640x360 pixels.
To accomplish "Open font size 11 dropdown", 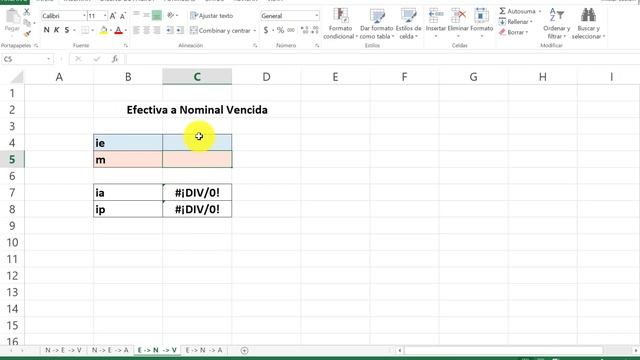I will pos(105,16).
